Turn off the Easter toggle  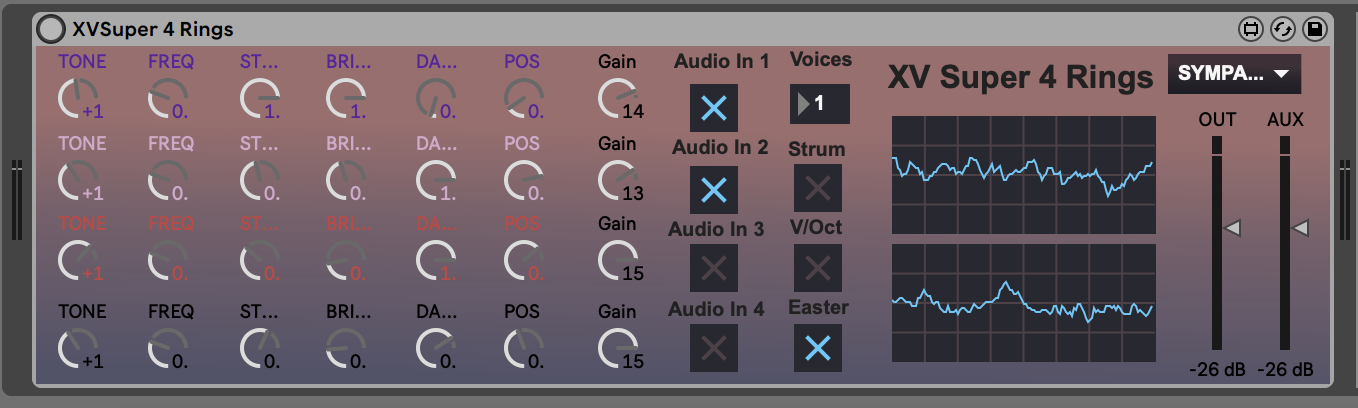(817, 348)
